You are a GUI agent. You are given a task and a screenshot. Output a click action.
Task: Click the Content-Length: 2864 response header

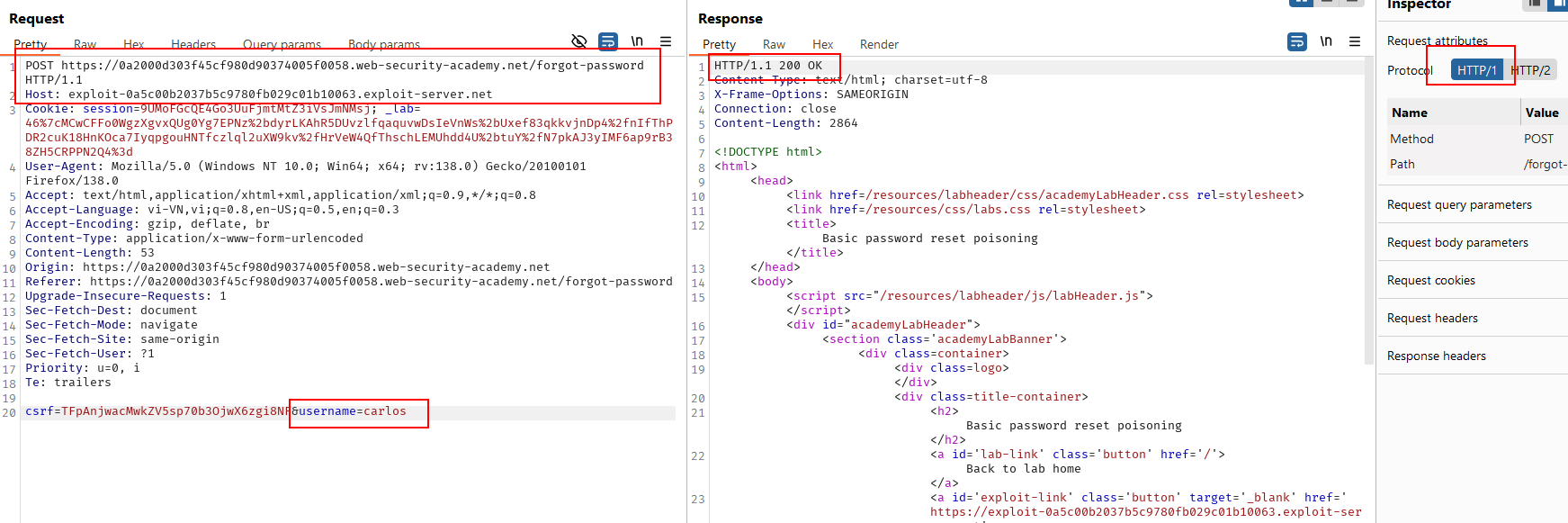(x=786, y=122)
